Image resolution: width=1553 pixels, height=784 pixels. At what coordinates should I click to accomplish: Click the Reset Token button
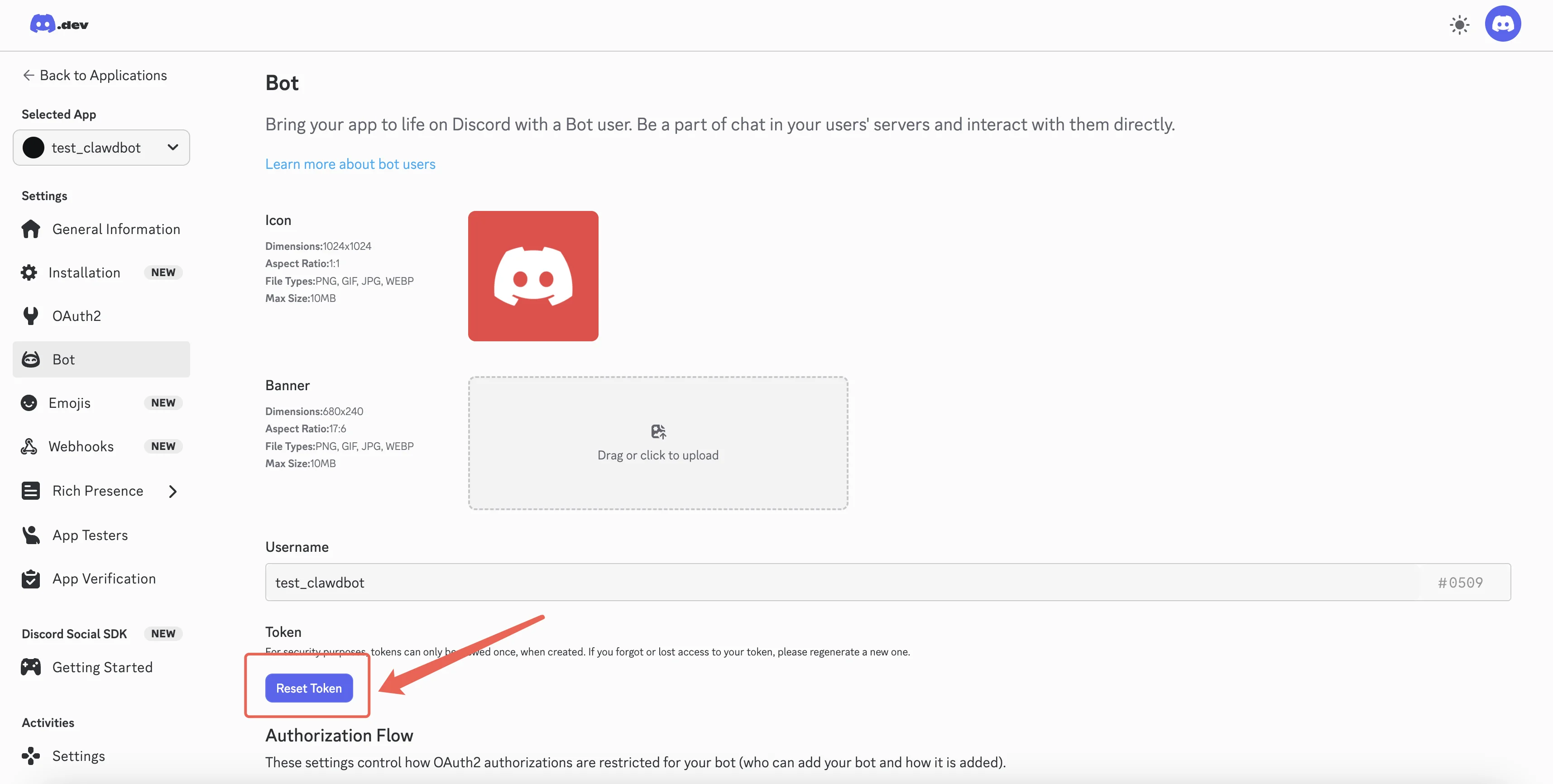[309, 688]
